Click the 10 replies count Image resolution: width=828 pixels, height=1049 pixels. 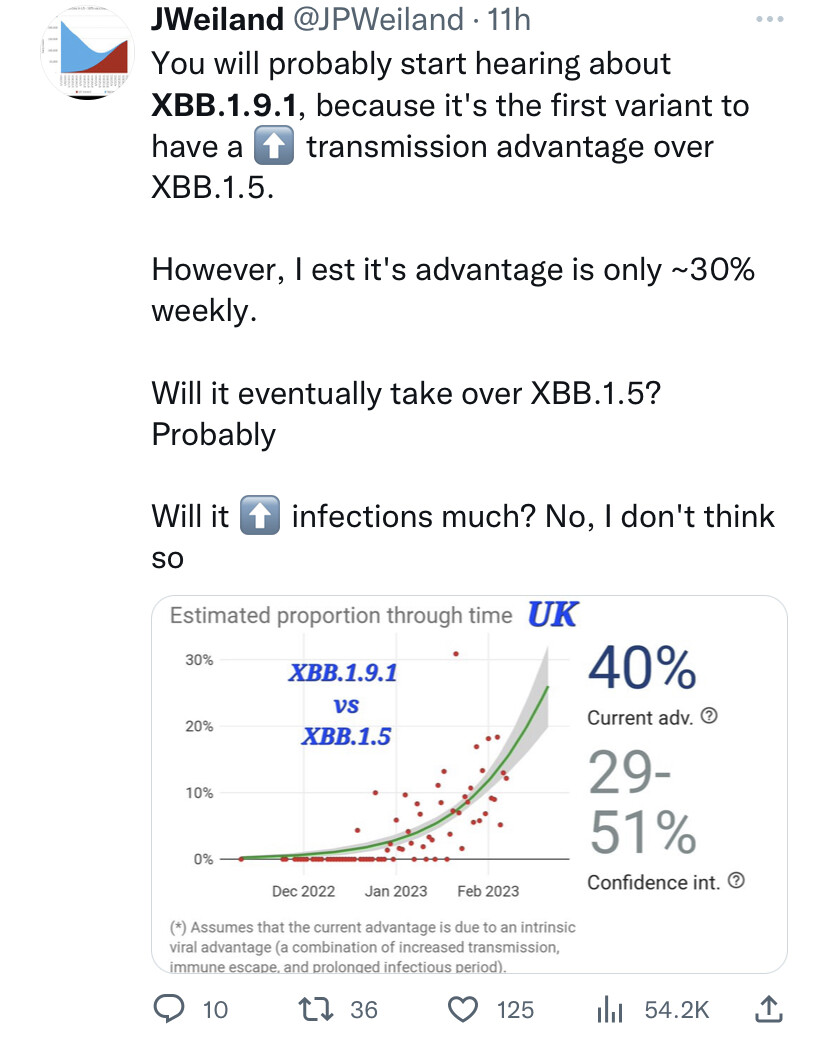click(x=215, y=1010)
